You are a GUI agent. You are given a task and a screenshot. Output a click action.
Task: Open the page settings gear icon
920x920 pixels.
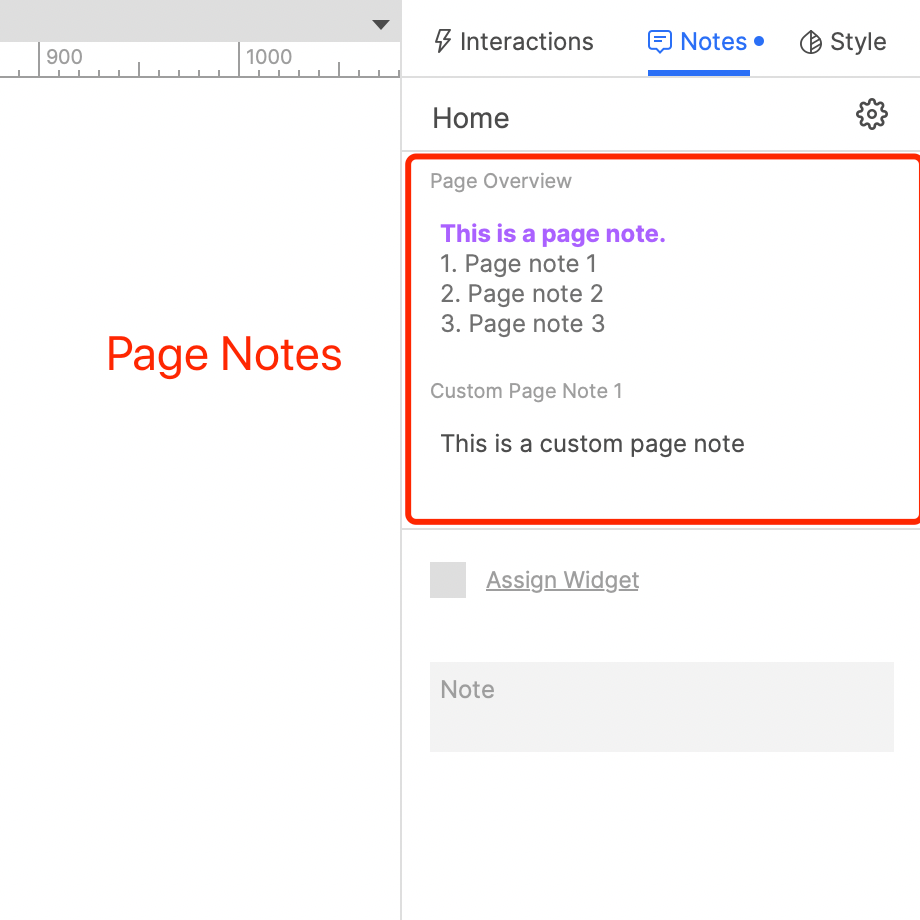click(871, 114)
